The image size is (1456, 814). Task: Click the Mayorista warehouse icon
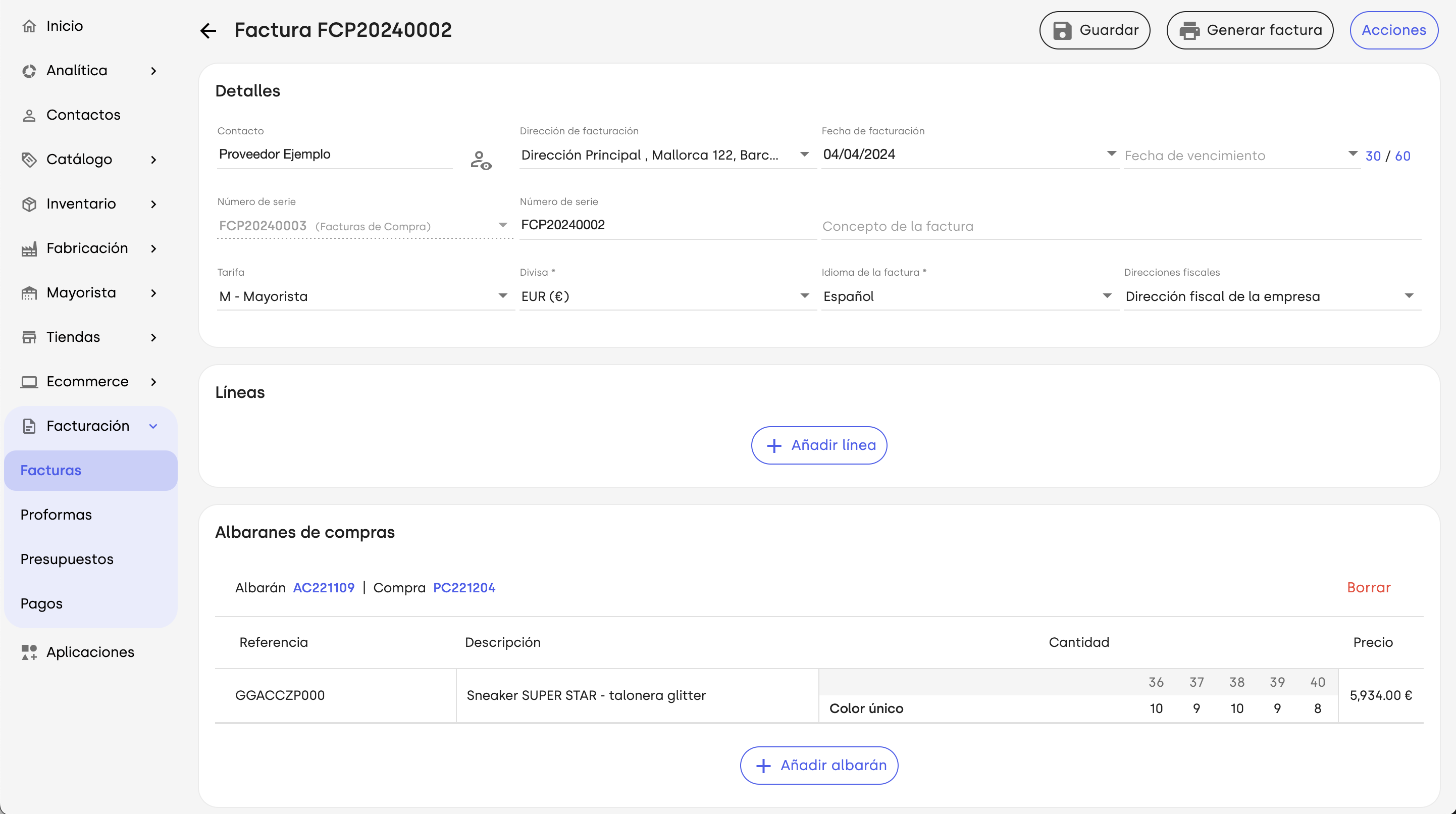click(29, 293)
